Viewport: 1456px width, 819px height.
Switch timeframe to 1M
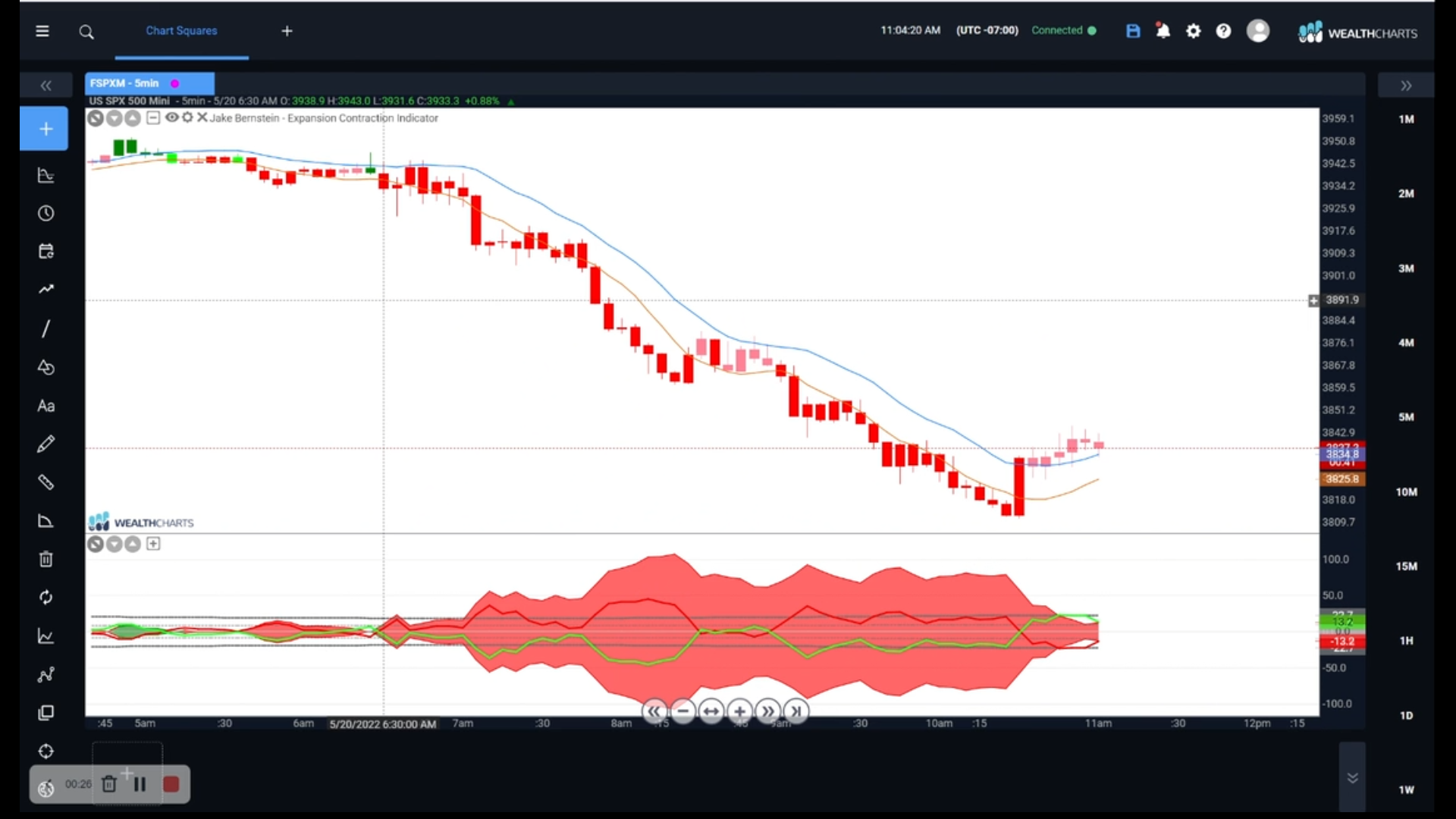(x=1406, y=119)
